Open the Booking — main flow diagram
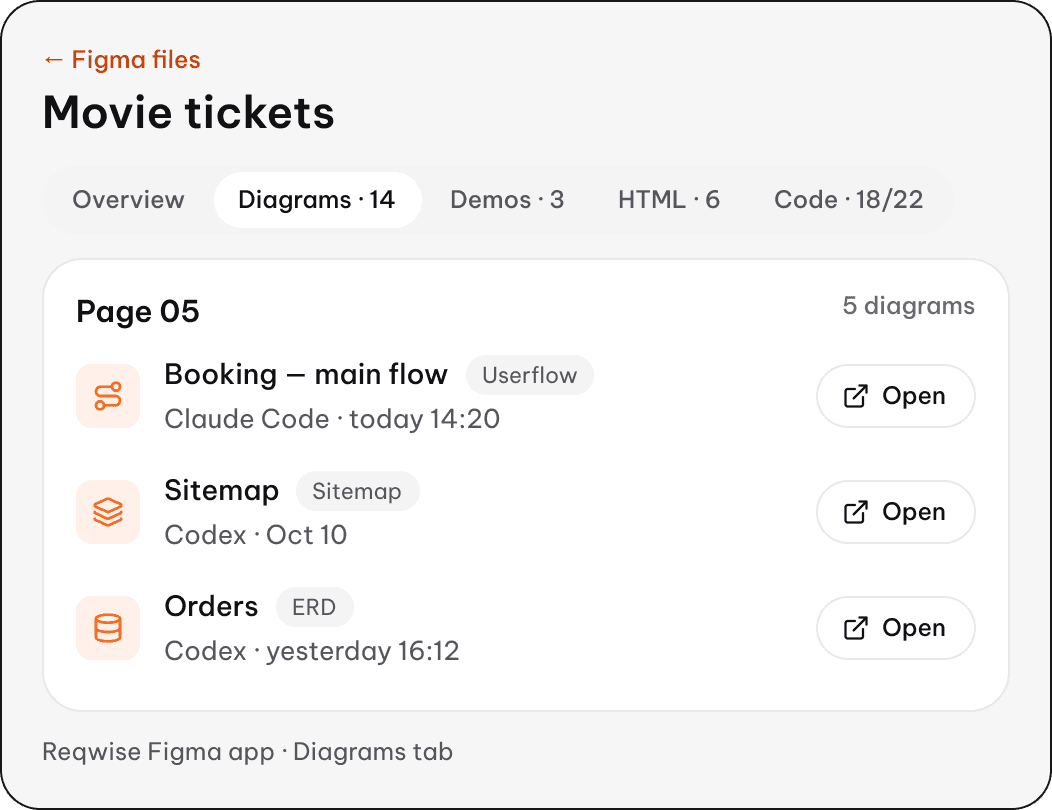The height and width of the screenshot is (810, 1052). [896, 396]
